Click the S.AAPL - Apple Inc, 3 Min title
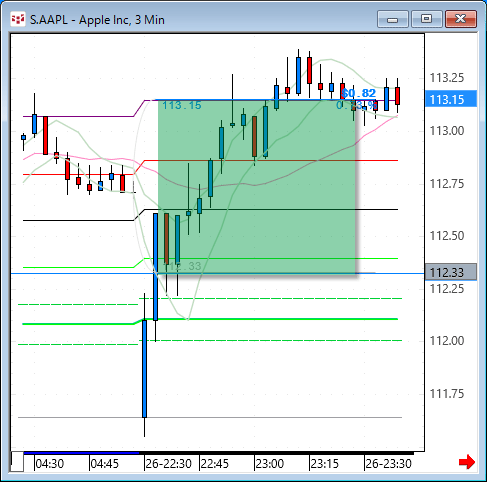 click(97, 20)
